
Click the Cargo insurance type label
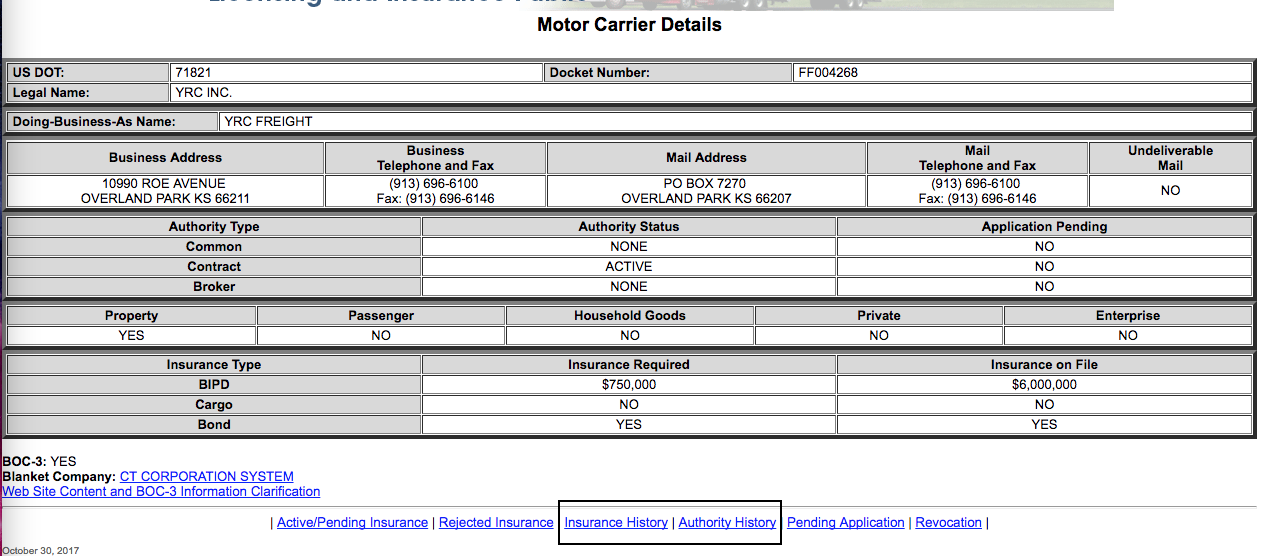pyautogui.click(x=214, y=405)
